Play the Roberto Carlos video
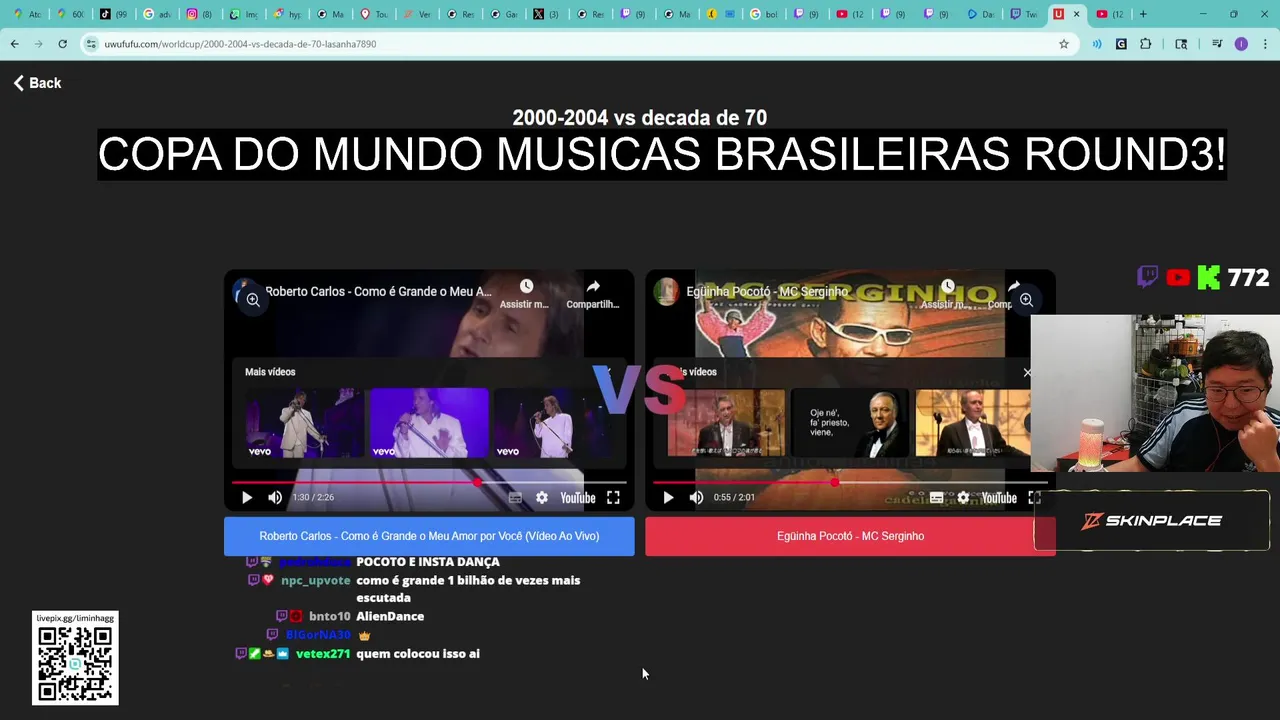 [246, 498]
